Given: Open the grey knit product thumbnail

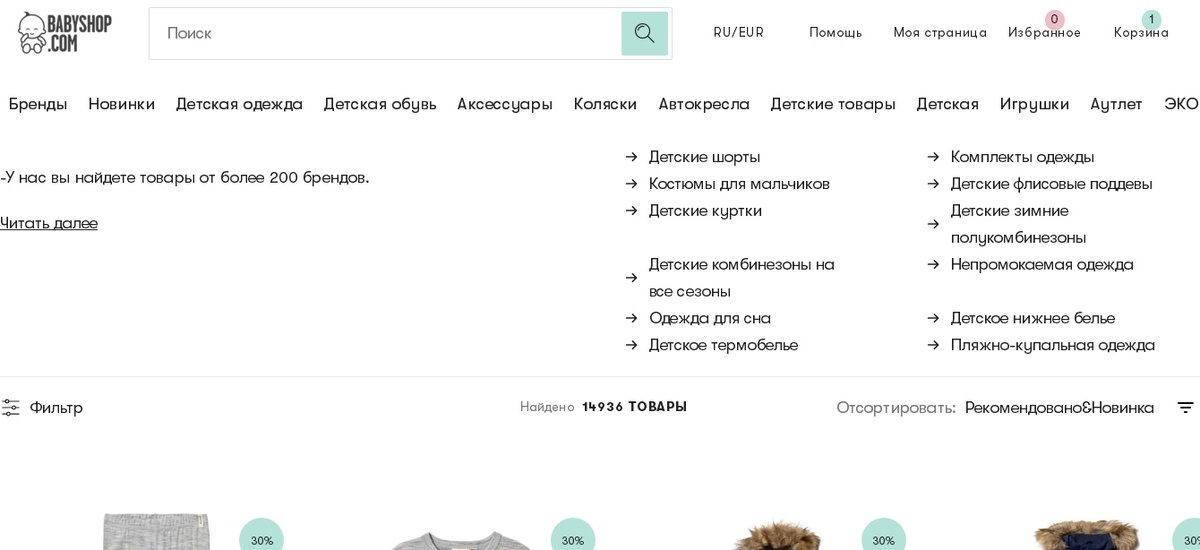Looking at the screenshot, I should [156, 531].
